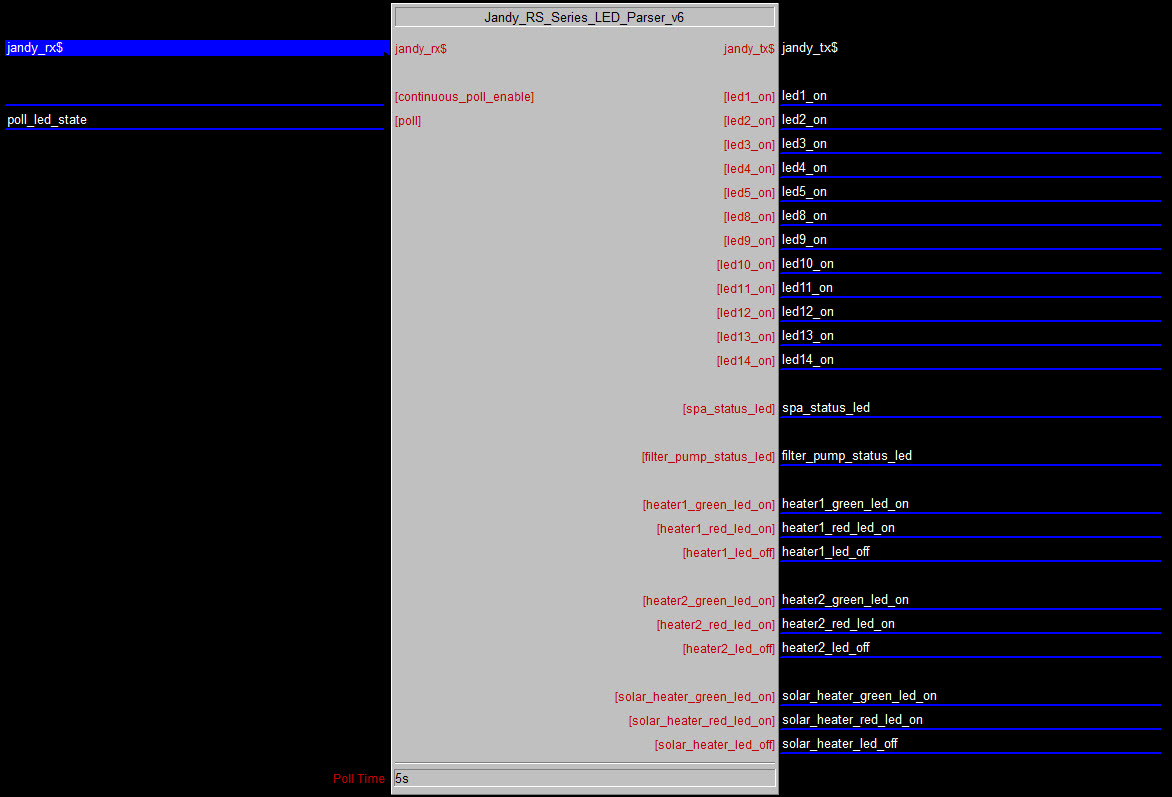Click the red [heater2_green_led_on] pin label

(709, 600)
